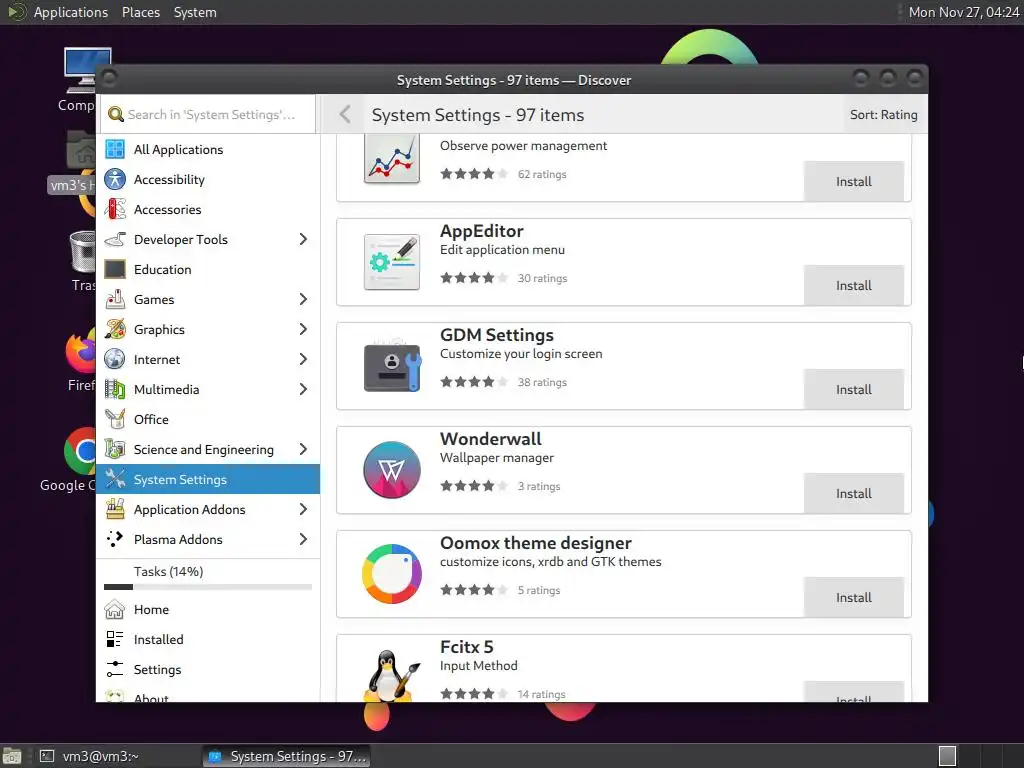This screenshot has width=1024, height=768.
Task: Open the System menu
Action: click(195, 12)
